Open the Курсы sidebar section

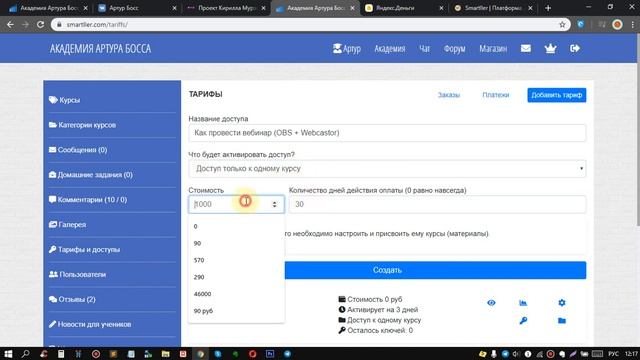pyautogui.click(x=64, y=100)
